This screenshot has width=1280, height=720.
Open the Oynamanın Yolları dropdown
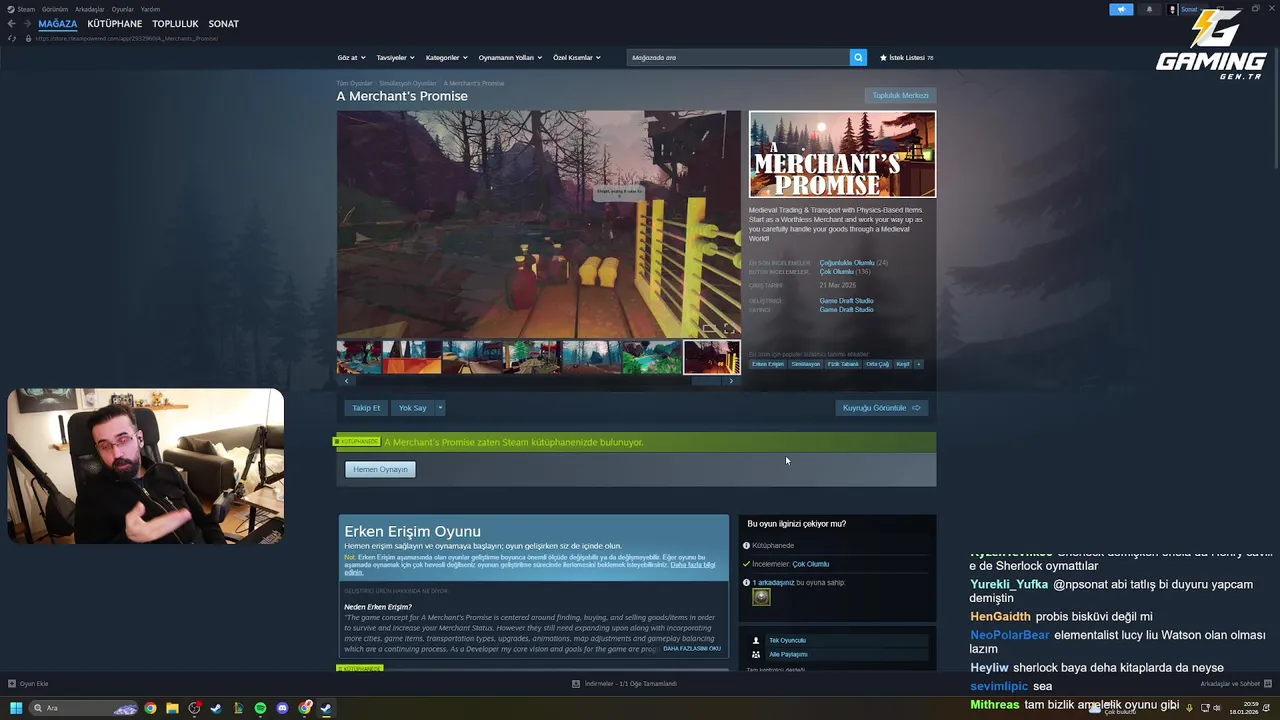point(510,57)
